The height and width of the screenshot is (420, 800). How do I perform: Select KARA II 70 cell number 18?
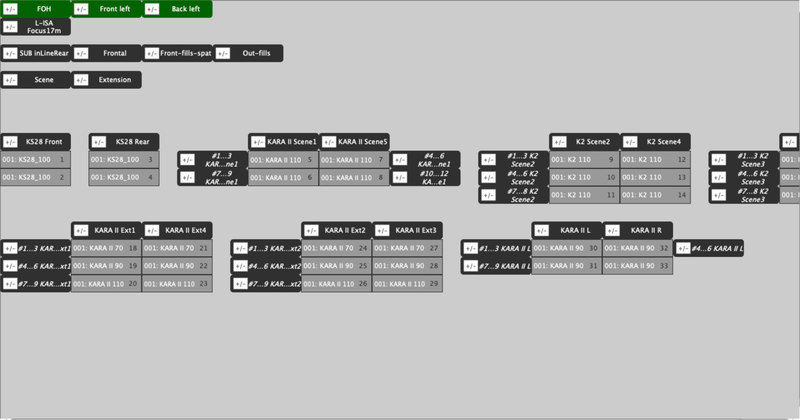(x=106, y=249)
